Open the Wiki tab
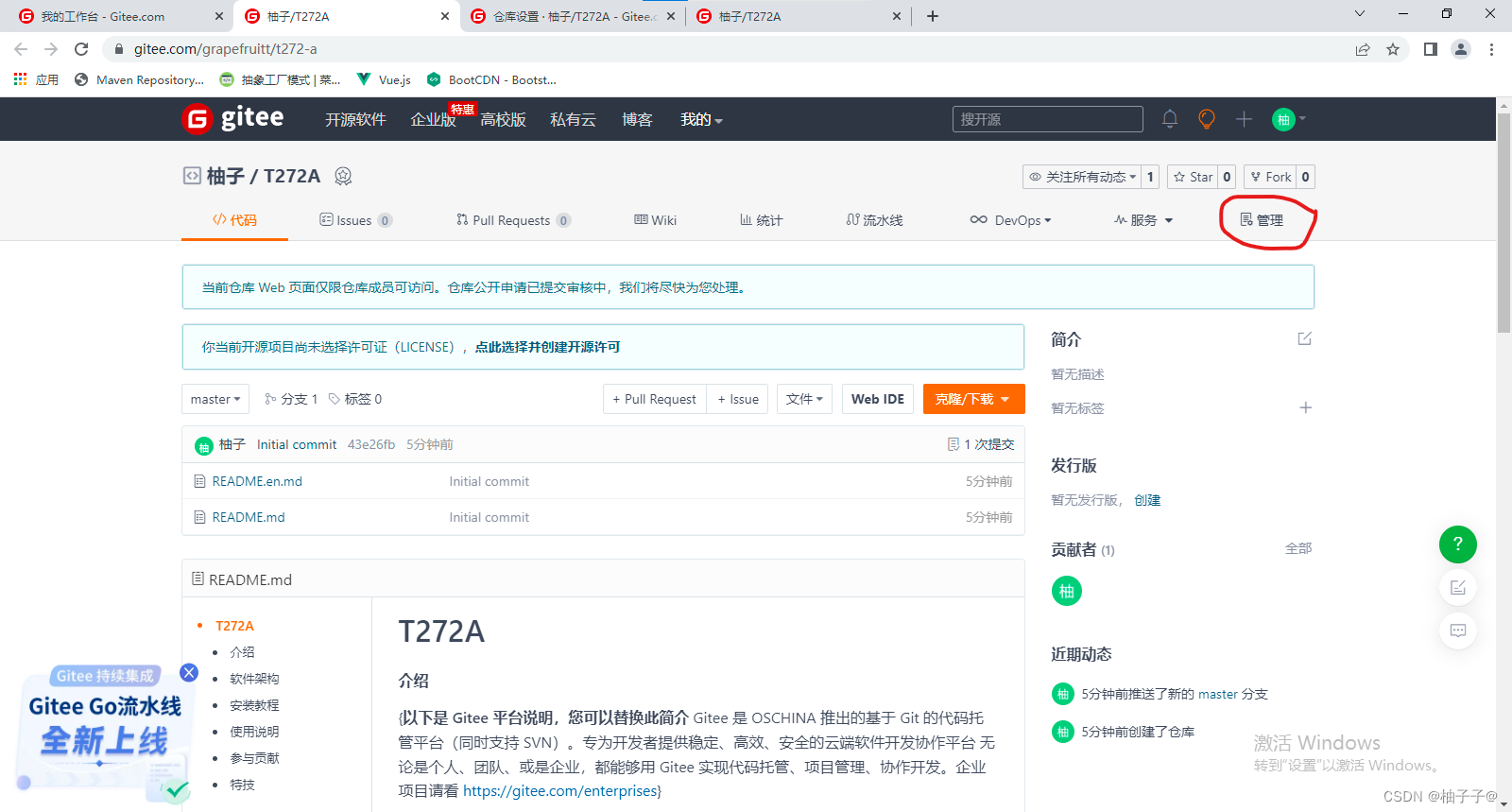The width and height of the screenshot is (1512, 812). 655,220
